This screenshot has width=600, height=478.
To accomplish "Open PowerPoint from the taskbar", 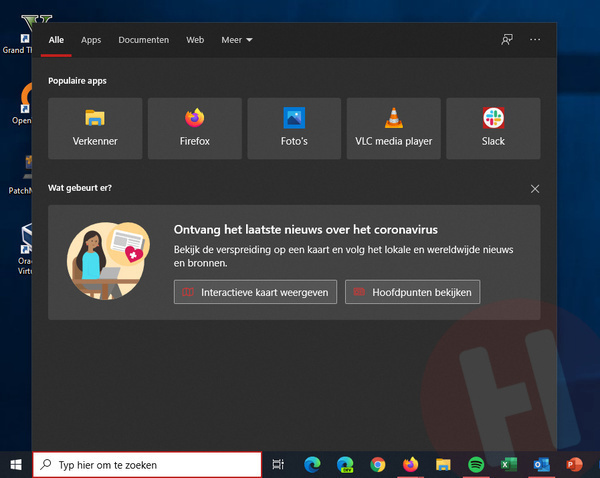I will coord(574,465).
